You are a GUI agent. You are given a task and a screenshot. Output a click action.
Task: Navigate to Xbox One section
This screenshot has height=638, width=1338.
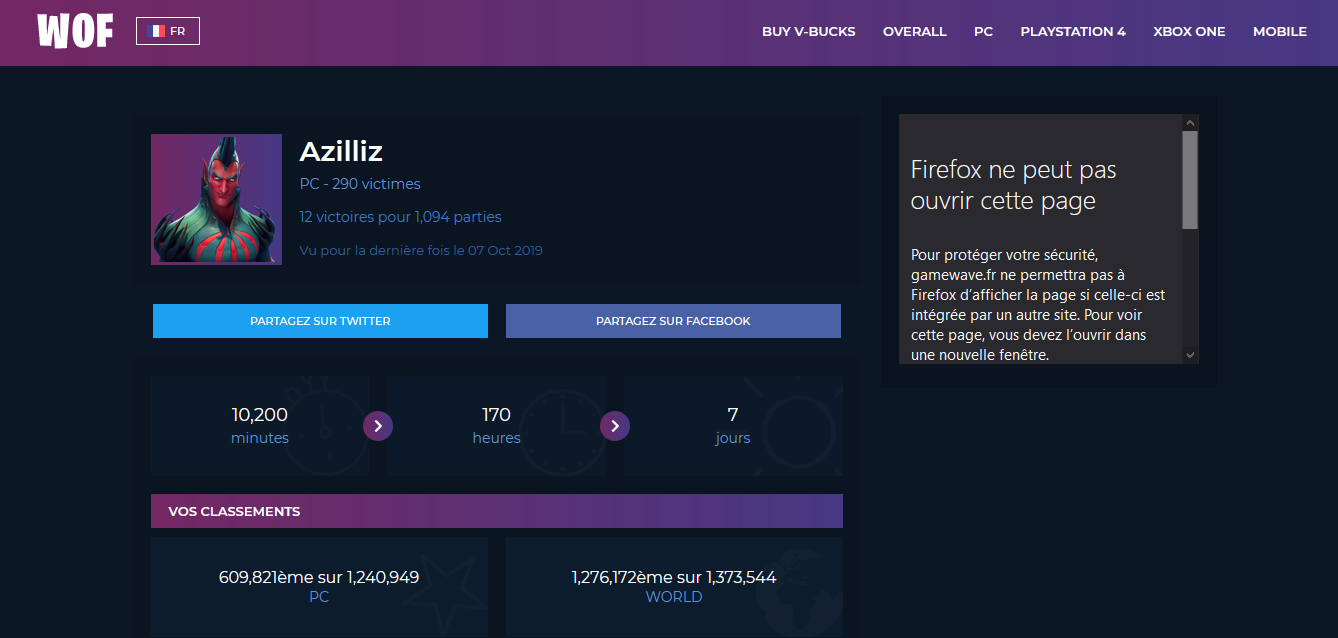(x=1189, y=32)
